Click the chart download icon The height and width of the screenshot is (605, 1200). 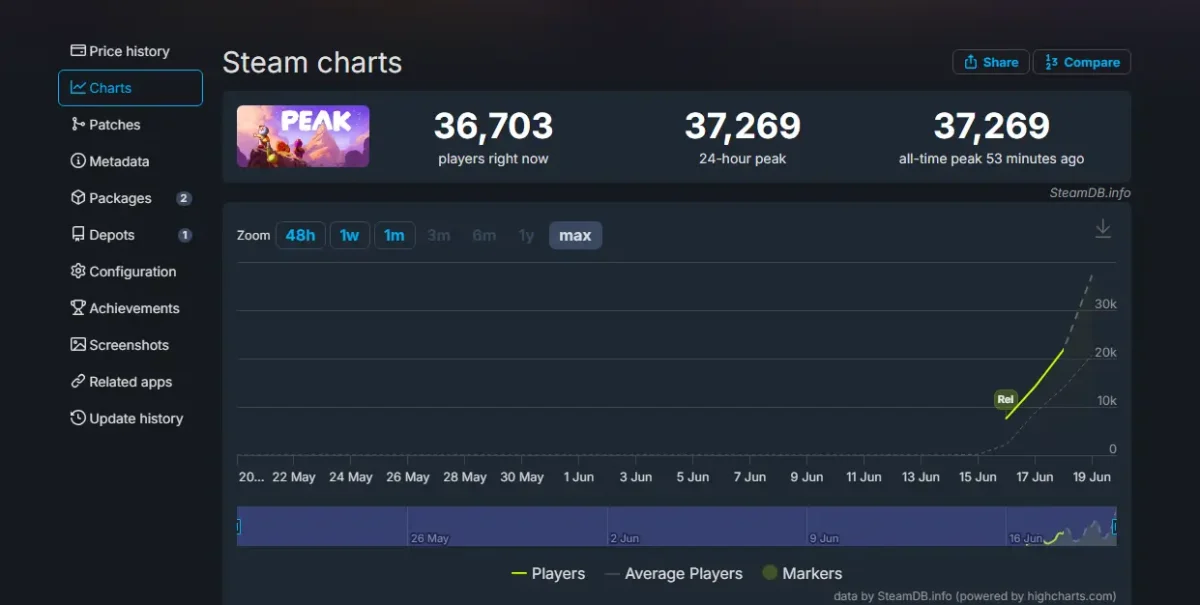click(x=1103, y=229)
